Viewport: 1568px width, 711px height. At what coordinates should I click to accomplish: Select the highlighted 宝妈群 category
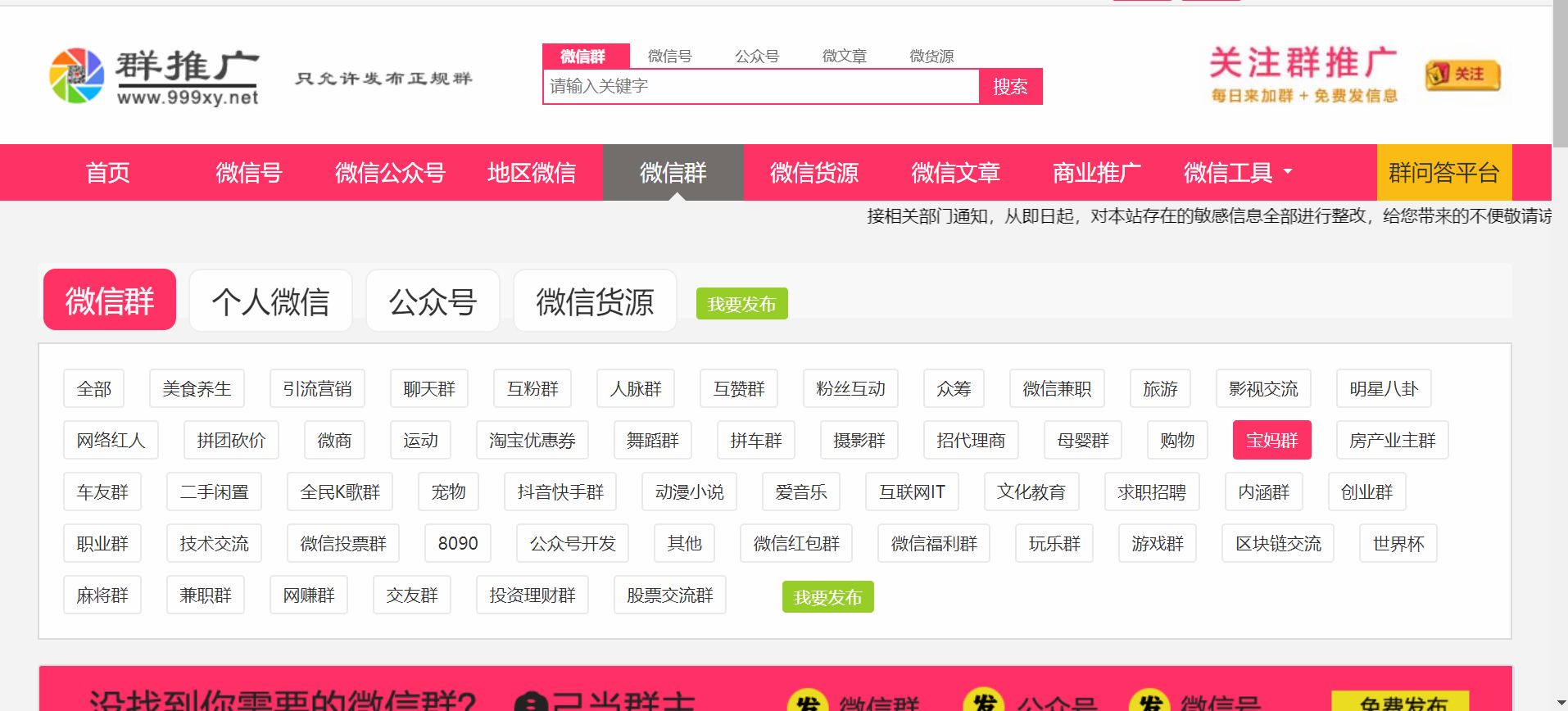click(1272, 440)
